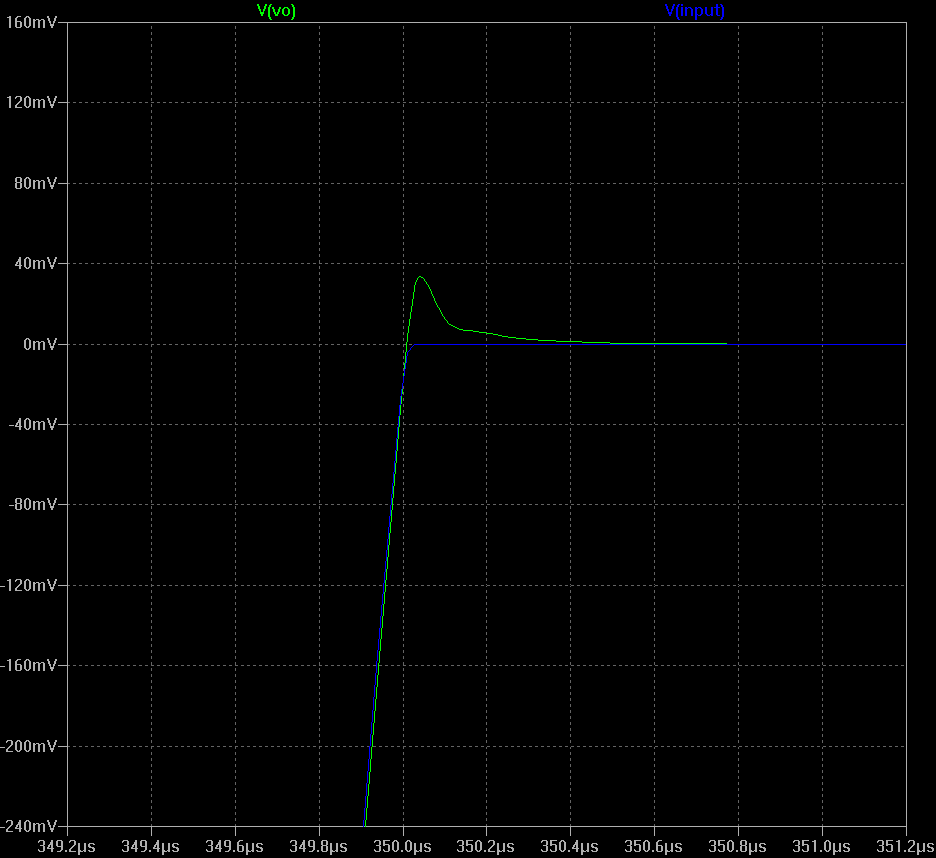Click the 350.4µs time axis label
This screenshot has height=858, width=936.
(x=569, y=847)
